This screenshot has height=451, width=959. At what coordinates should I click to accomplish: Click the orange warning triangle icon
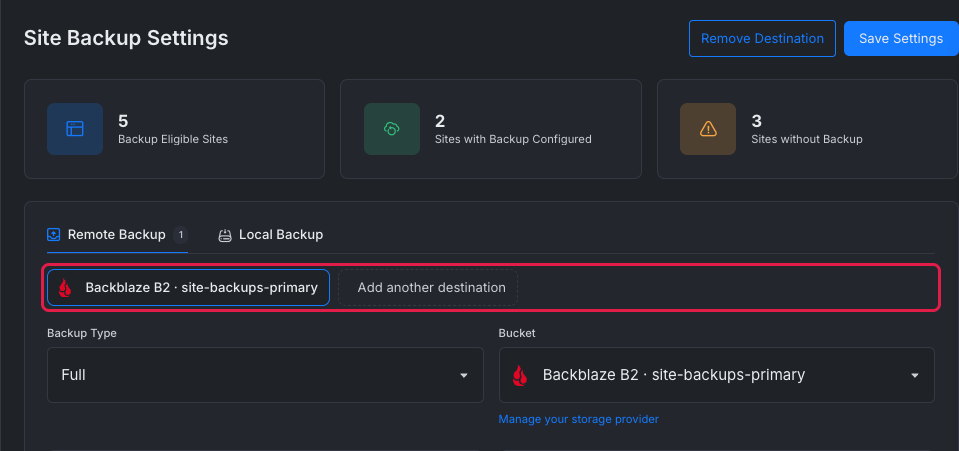708,129
